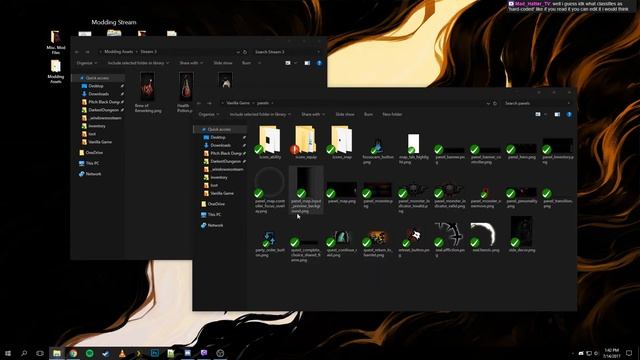Click the Search panels field
Image resolution: width=640 pixels, height=360 pixels.
[537, 104]
